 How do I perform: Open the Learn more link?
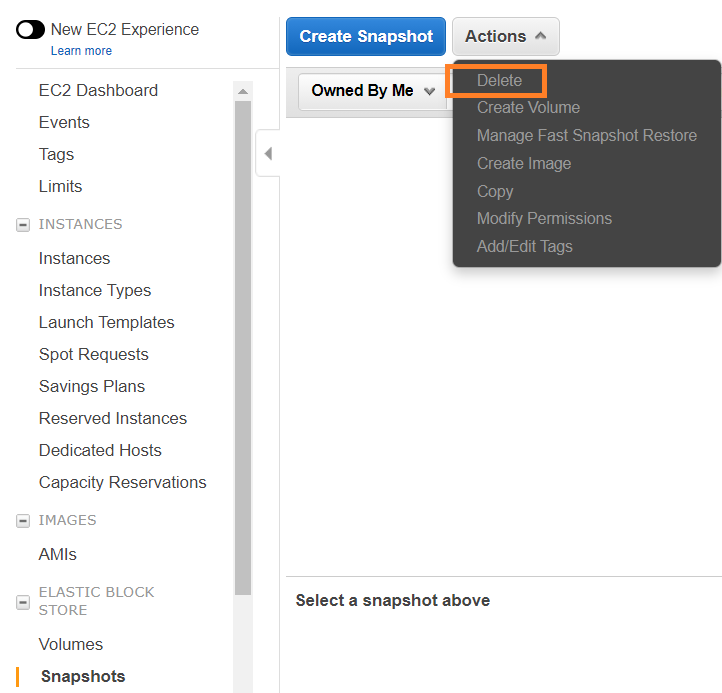[x=81, y=51]
